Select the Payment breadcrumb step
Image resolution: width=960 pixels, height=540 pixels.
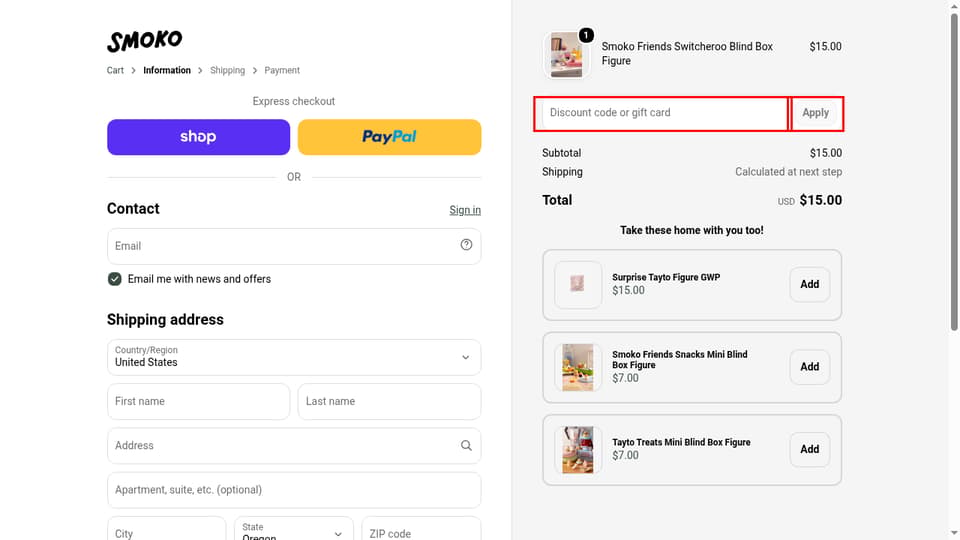(282, 70)
